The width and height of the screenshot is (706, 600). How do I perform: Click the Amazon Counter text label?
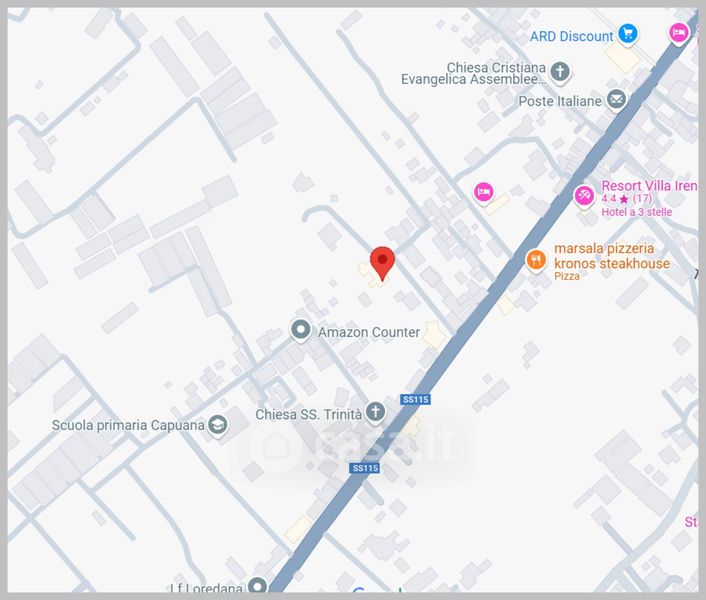(368, 332)
